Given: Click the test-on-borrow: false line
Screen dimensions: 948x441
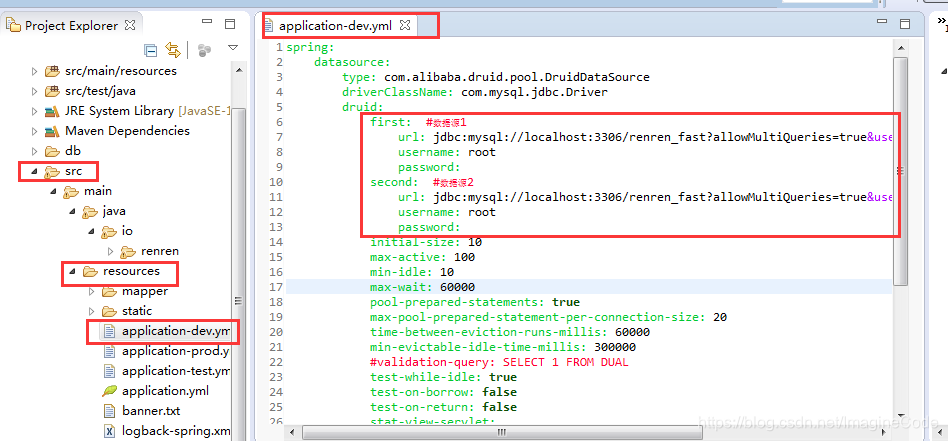Looking at the screenshot, I should point(443,392).
